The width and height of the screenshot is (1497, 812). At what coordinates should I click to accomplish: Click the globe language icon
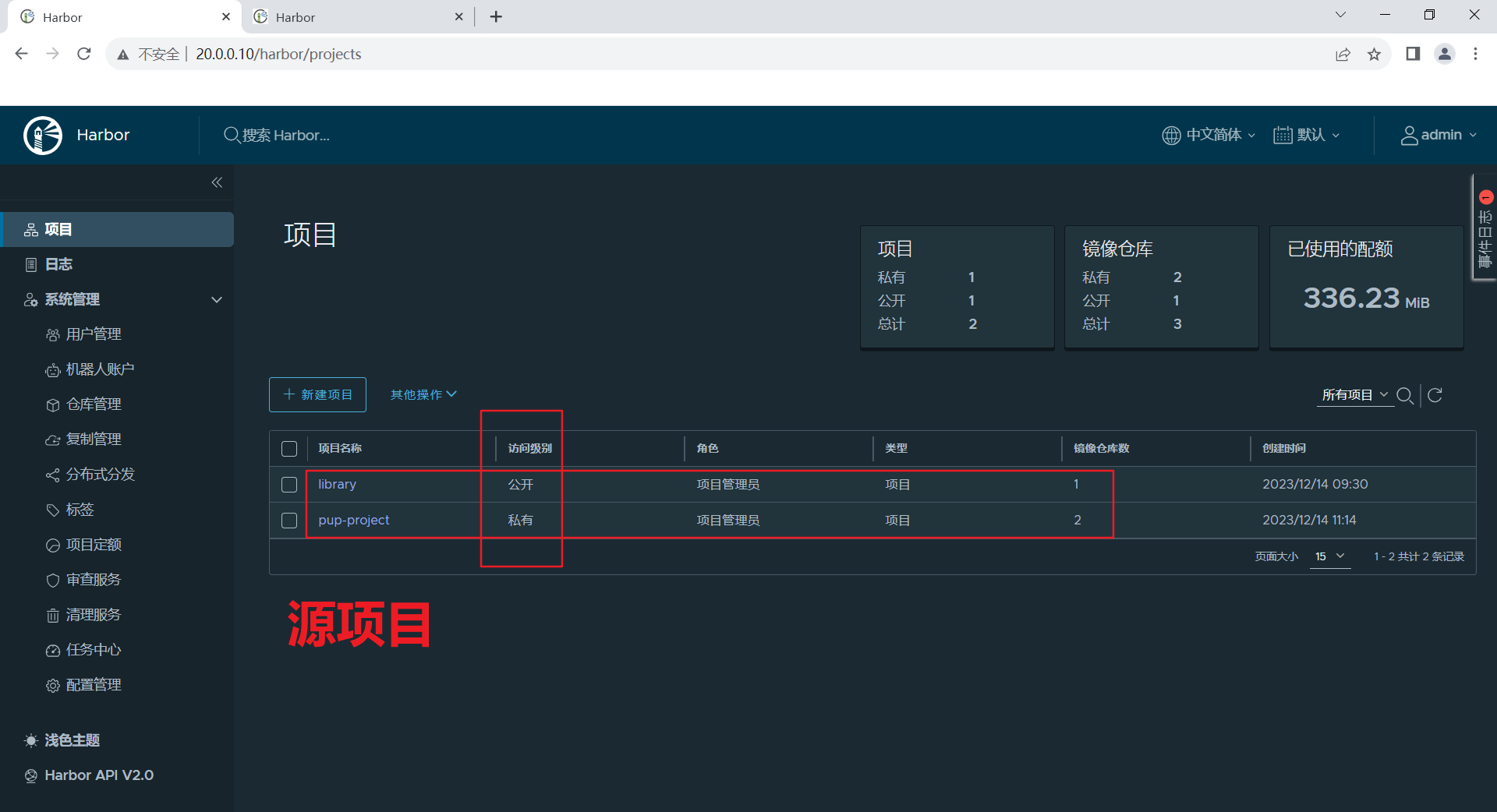1171,136
